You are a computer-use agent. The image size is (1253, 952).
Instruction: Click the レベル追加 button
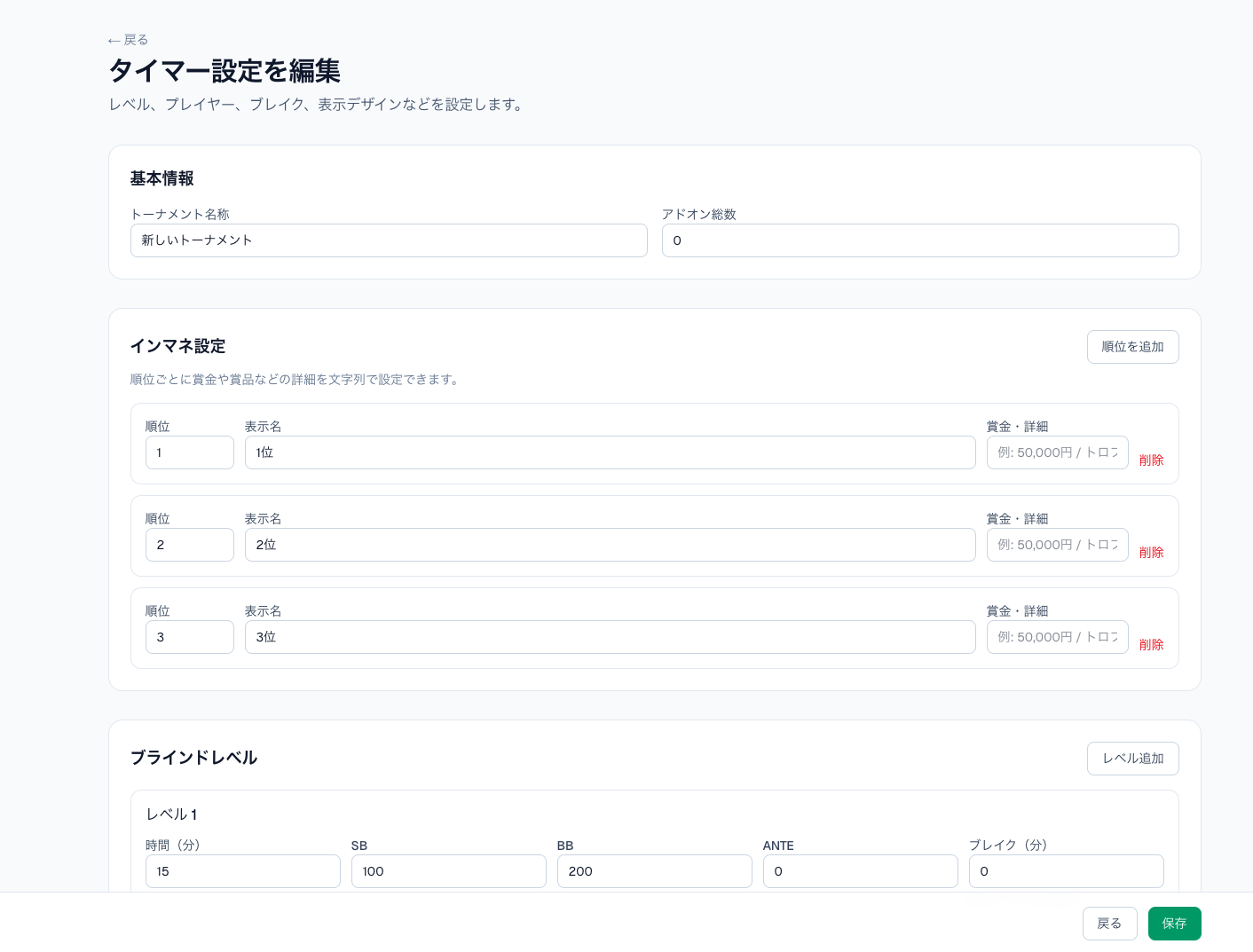[x=1132, y=759]
